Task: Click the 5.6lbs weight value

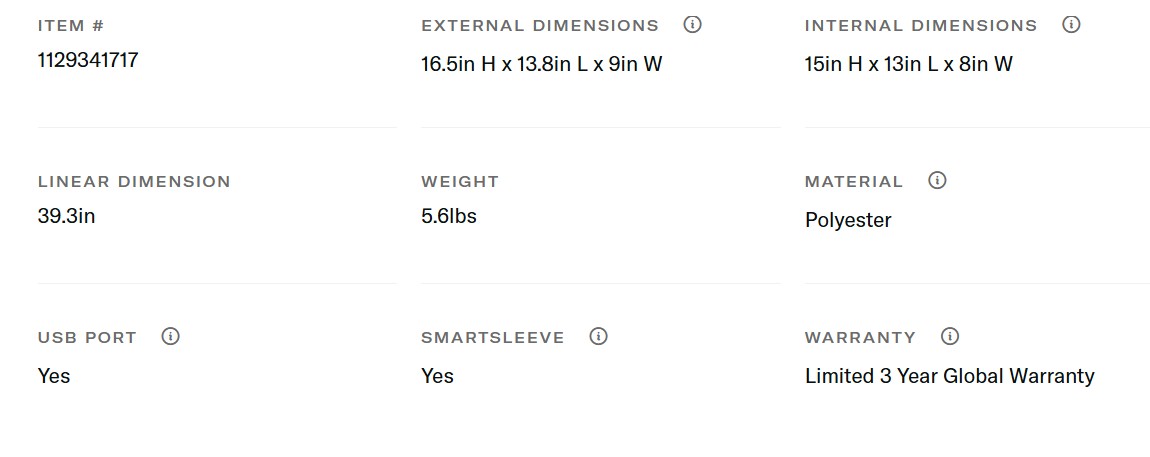Action: click(449, 216)
